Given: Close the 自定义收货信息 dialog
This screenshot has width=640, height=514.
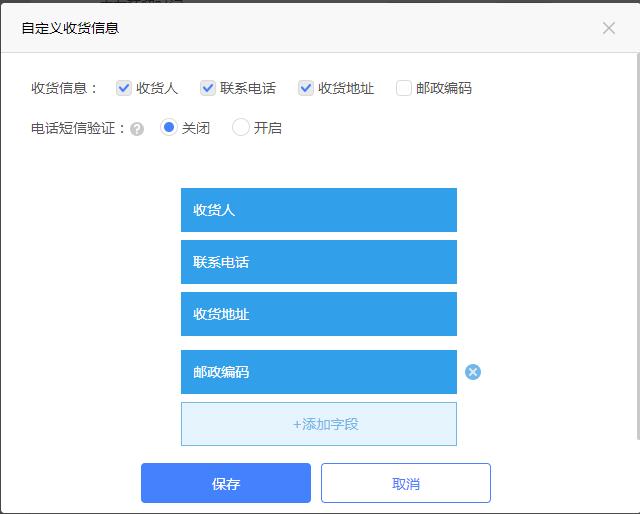Looking at the screenshot, I should click(x=609, y=28).
